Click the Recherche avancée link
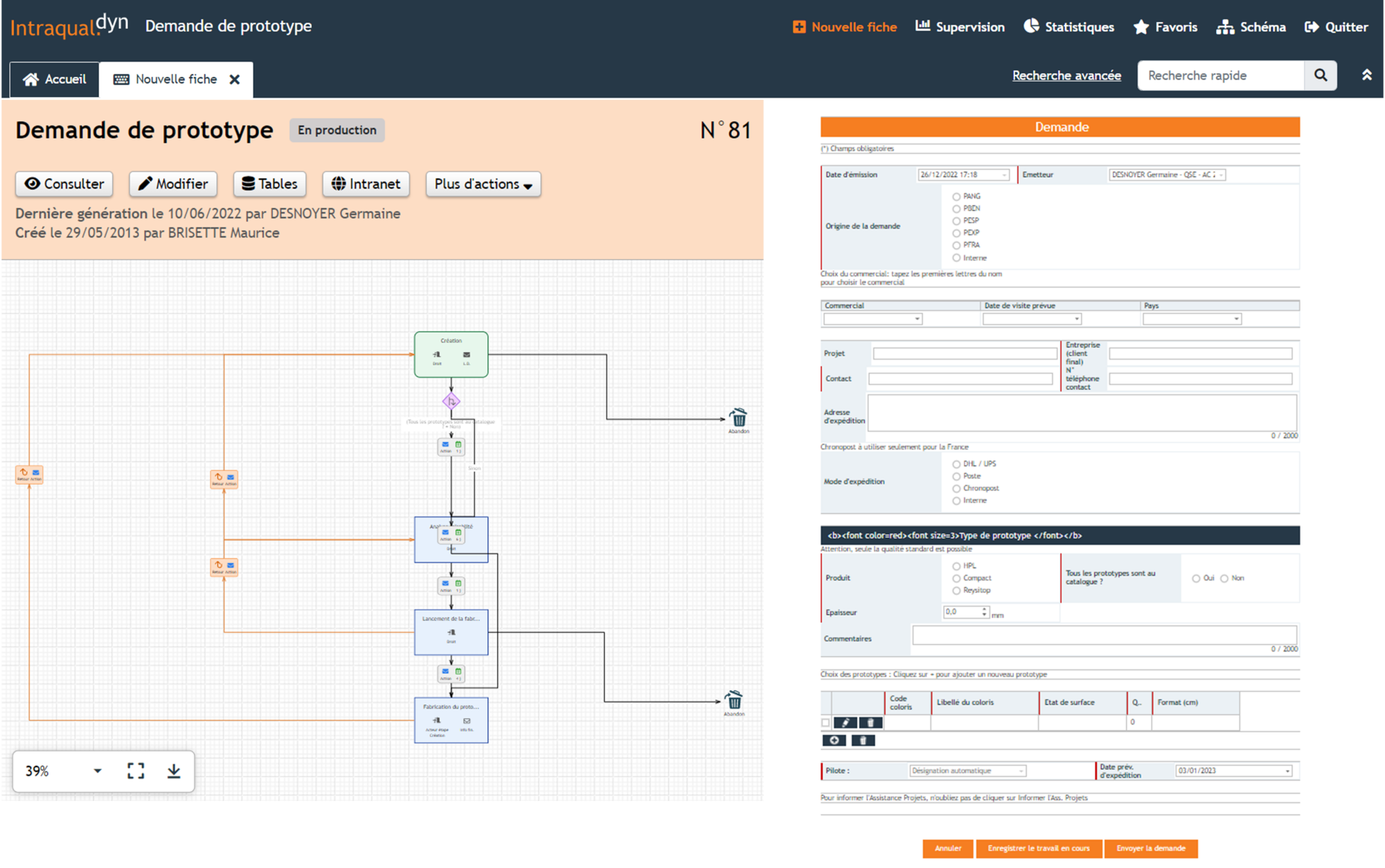The width and height of the screenshot is (1385, 868). click(1066, 75)
